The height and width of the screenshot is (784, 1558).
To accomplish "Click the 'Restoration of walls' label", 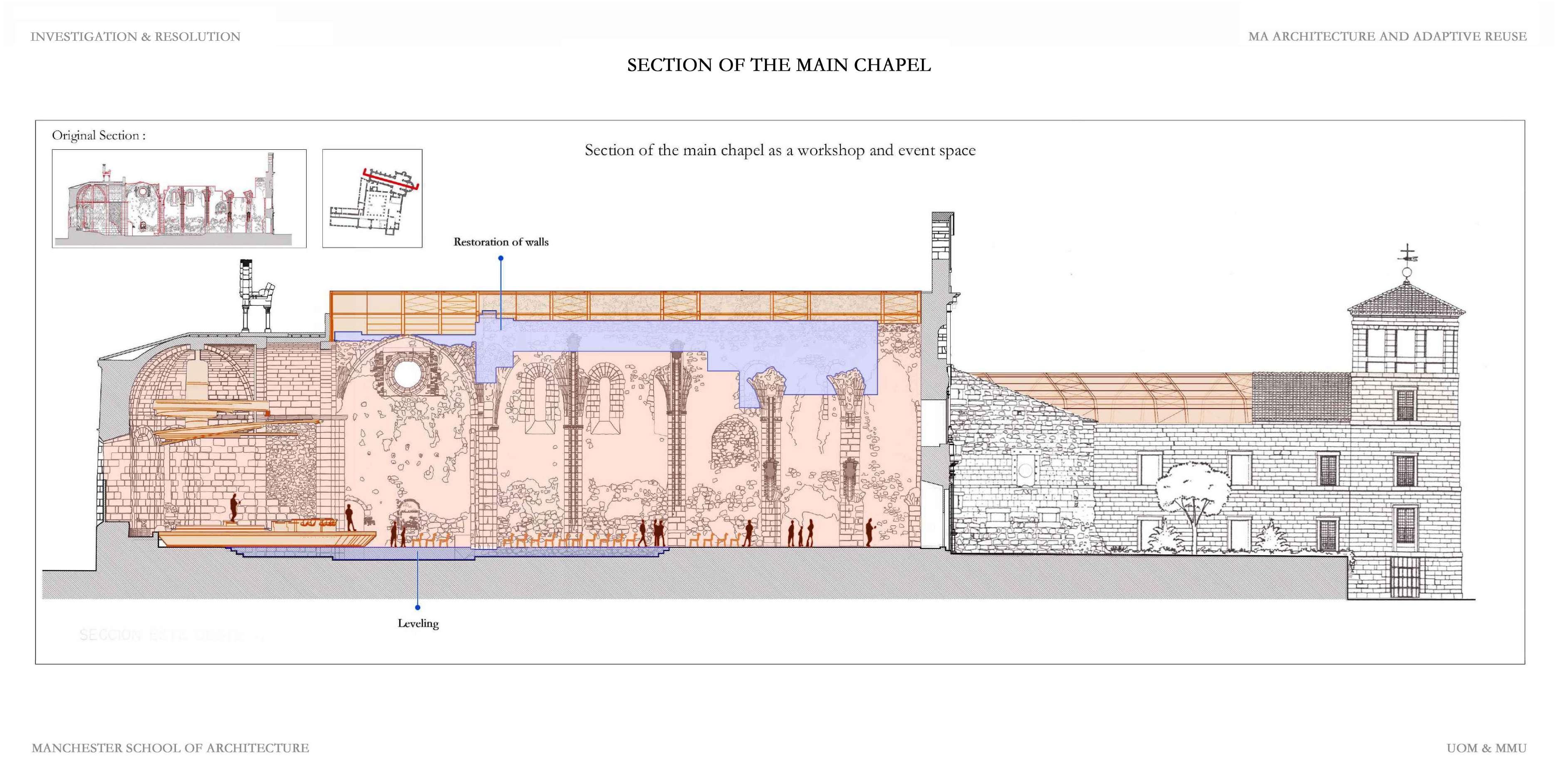I will coord(501,242).
